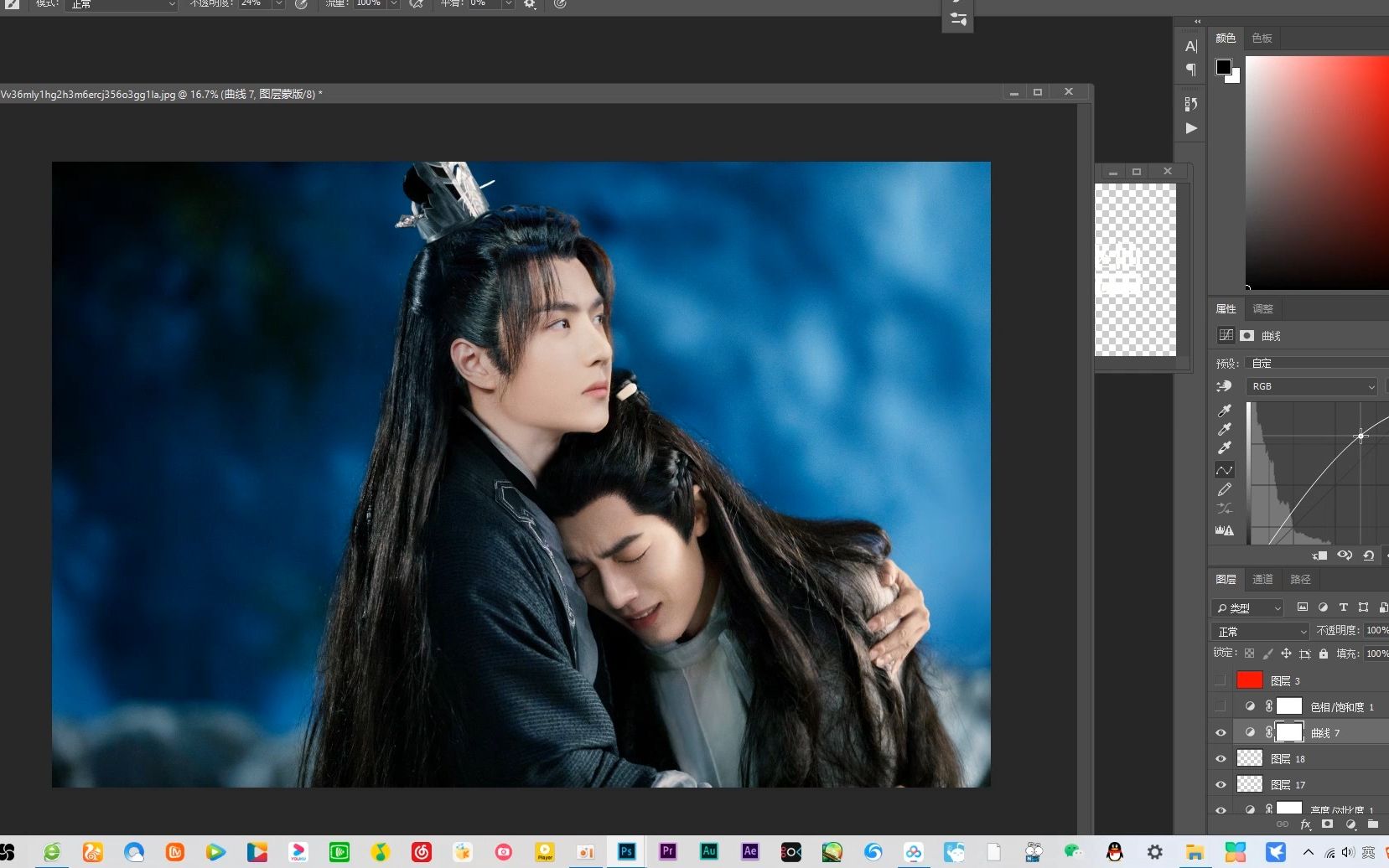
Task: Open Premiere Pro from the taskbar
Action: [667, 851]
